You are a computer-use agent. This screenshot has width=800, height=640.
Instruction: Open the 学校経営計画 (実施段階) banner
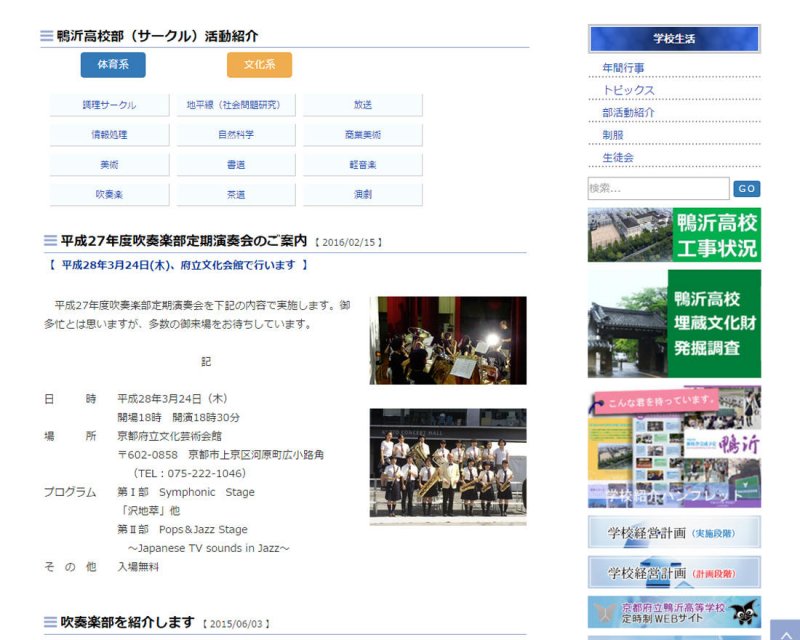674,533
